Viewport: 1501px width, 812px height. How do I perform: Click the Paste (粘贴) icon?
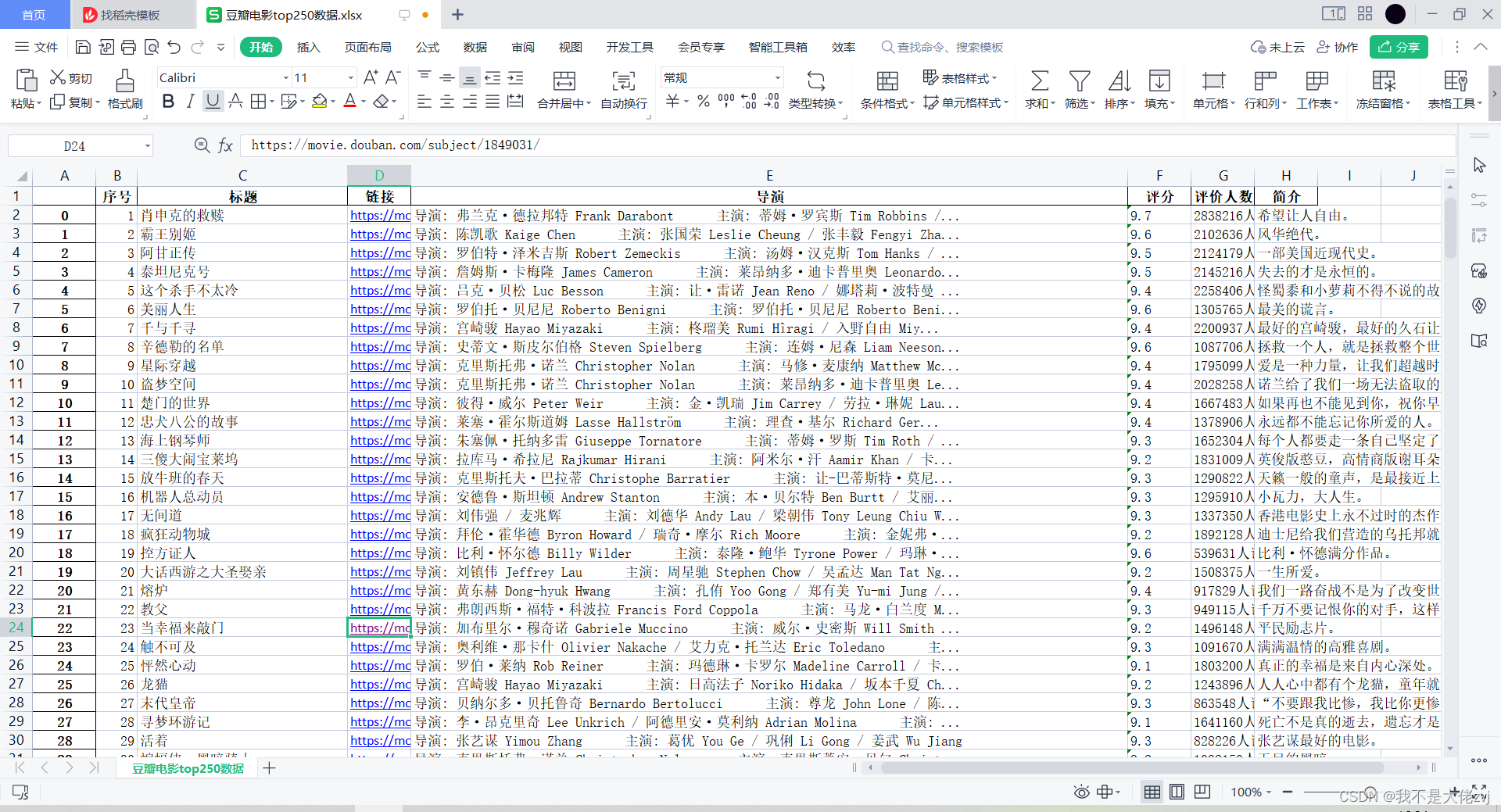[26, 81]
